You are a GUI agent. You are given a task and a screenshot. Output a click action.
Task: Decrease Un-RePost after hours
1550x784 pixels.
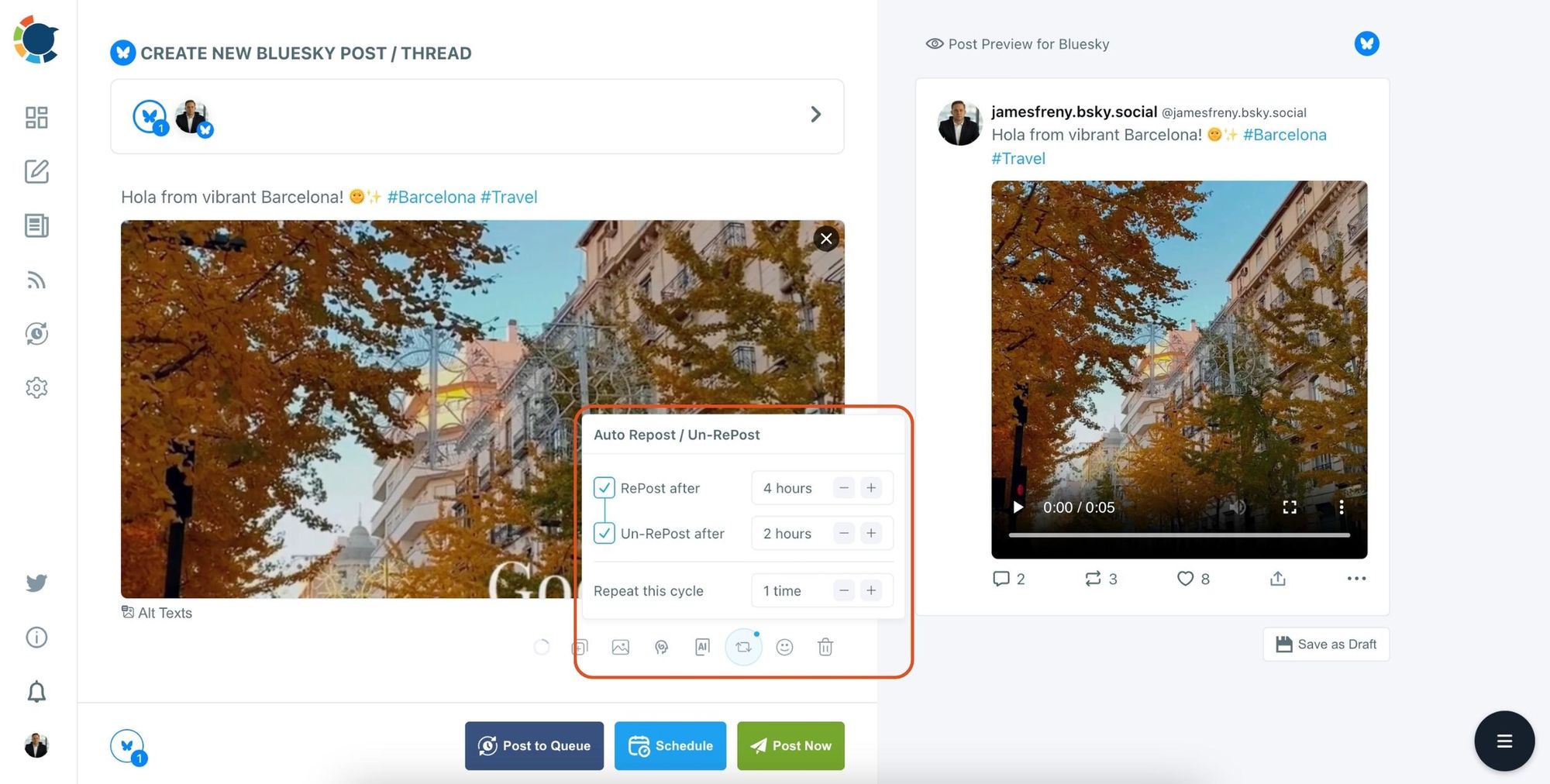coord(844,533)
